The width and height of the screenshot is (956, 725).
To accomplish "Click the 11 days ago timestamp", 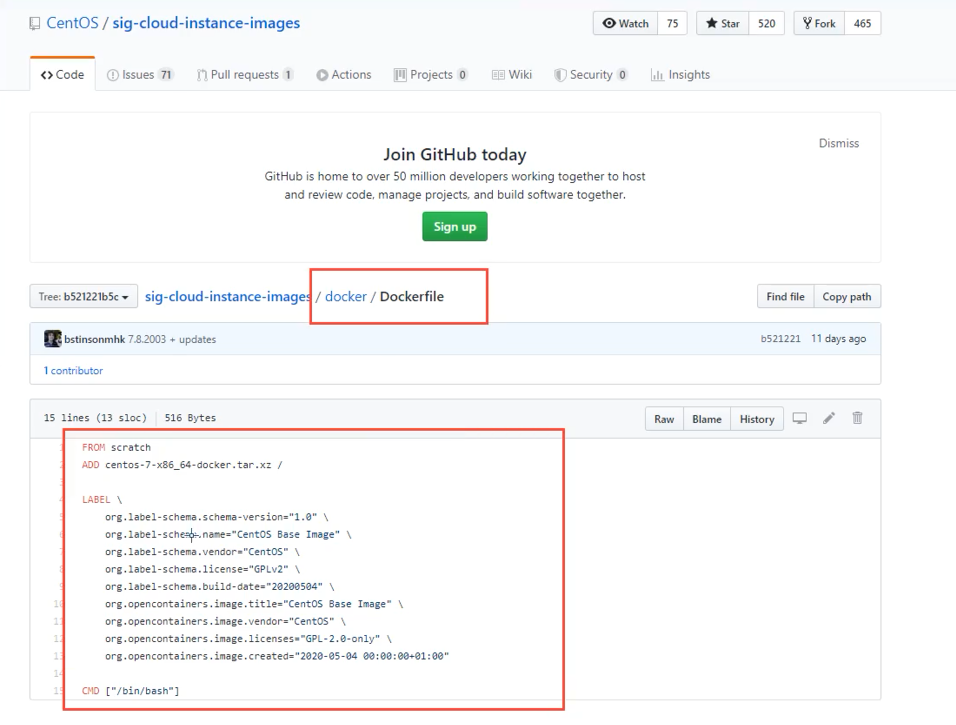I will (838, 338).
